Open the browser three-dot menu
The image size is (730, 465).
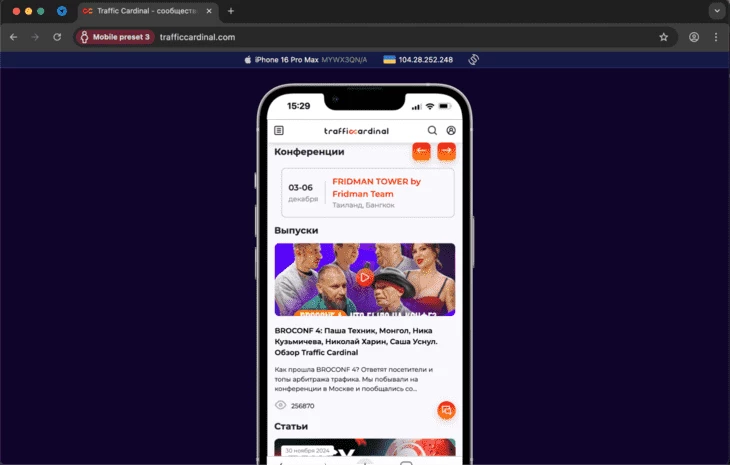(716, 37)
